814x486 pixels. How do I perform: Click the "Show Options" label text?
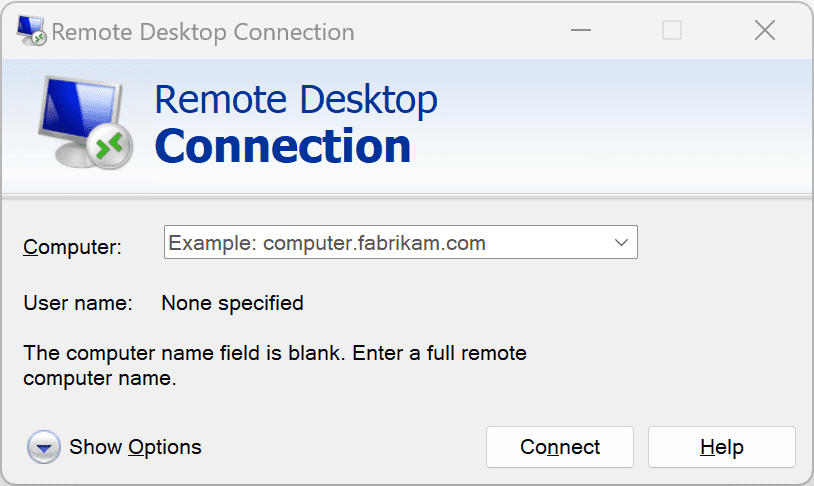135,447
